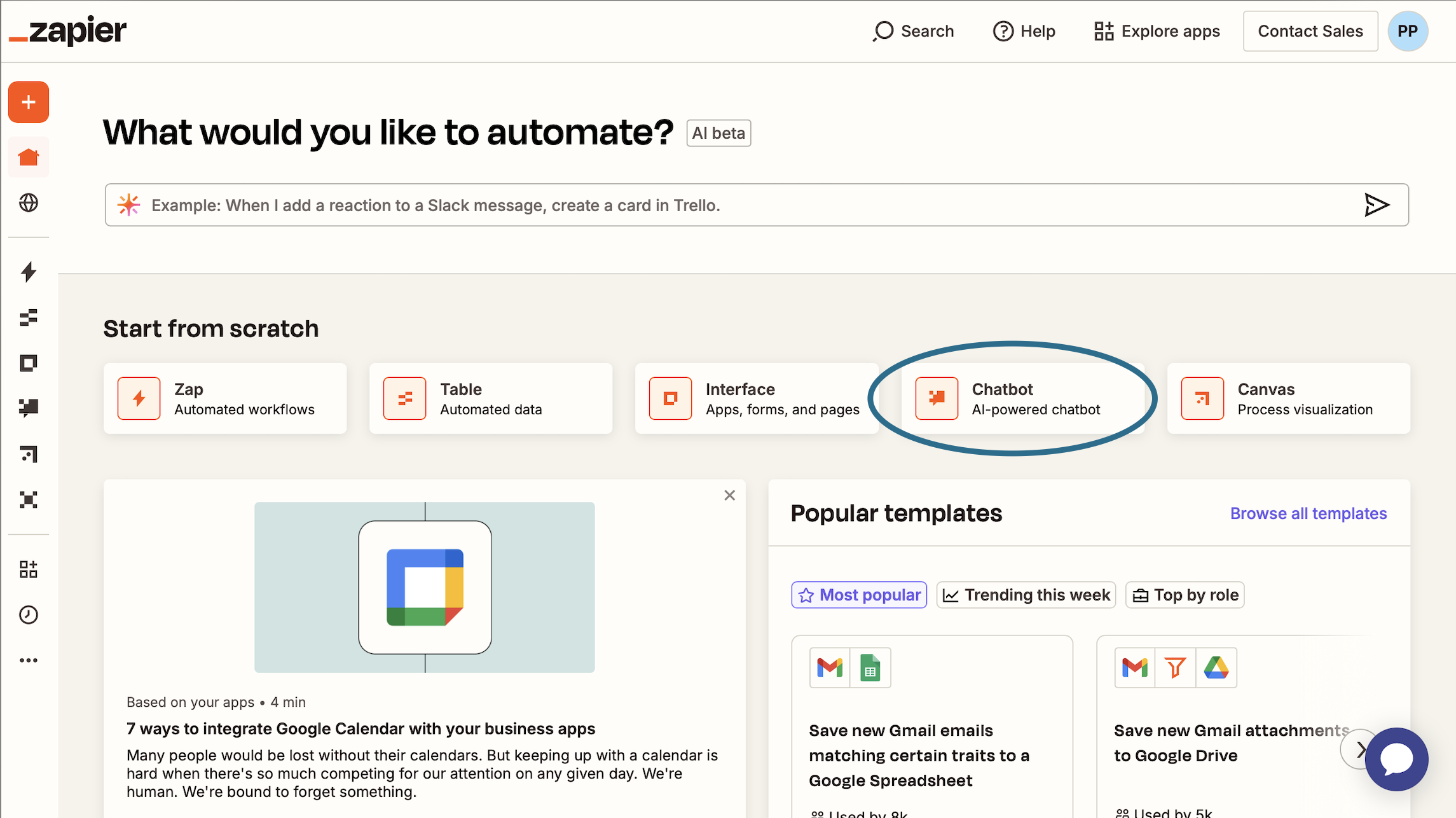This screenshot has width=1456, height=818.
Task: Open the PP profile avatar menu
Action: 1408,31
